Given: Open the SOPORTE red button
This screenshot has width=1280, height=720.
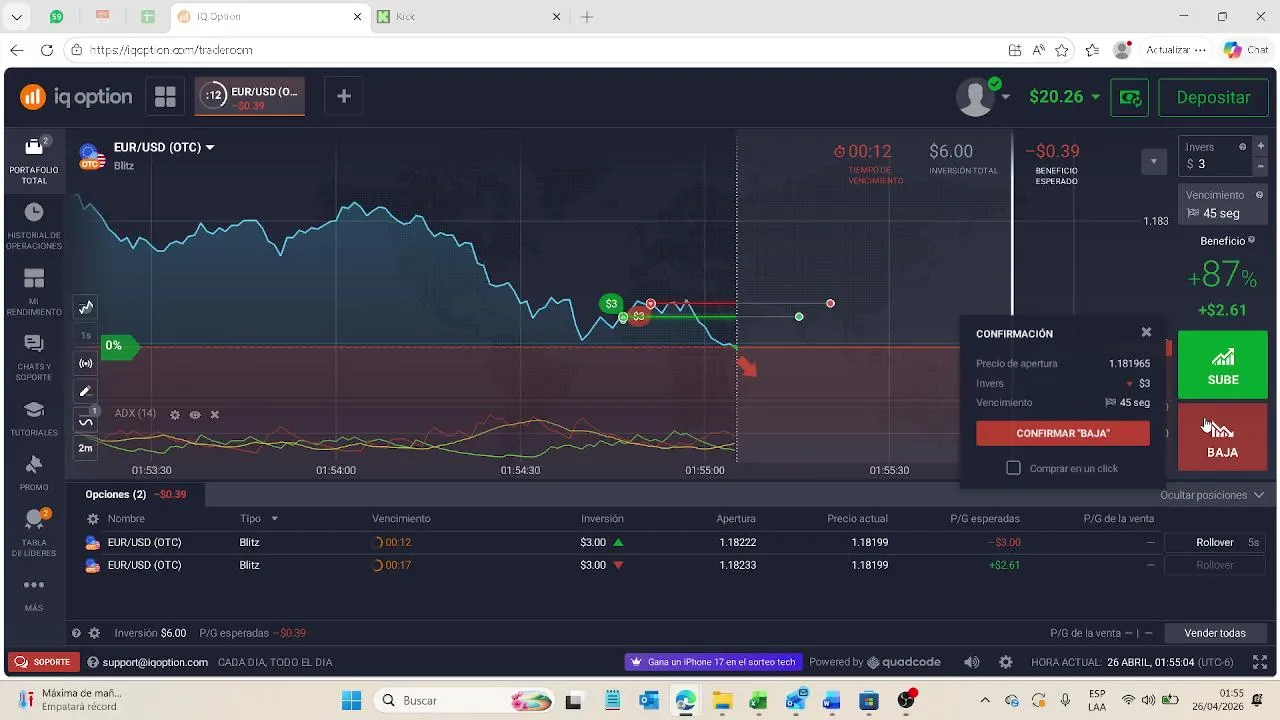Looking at the screenshot, I should pos(42,662).
